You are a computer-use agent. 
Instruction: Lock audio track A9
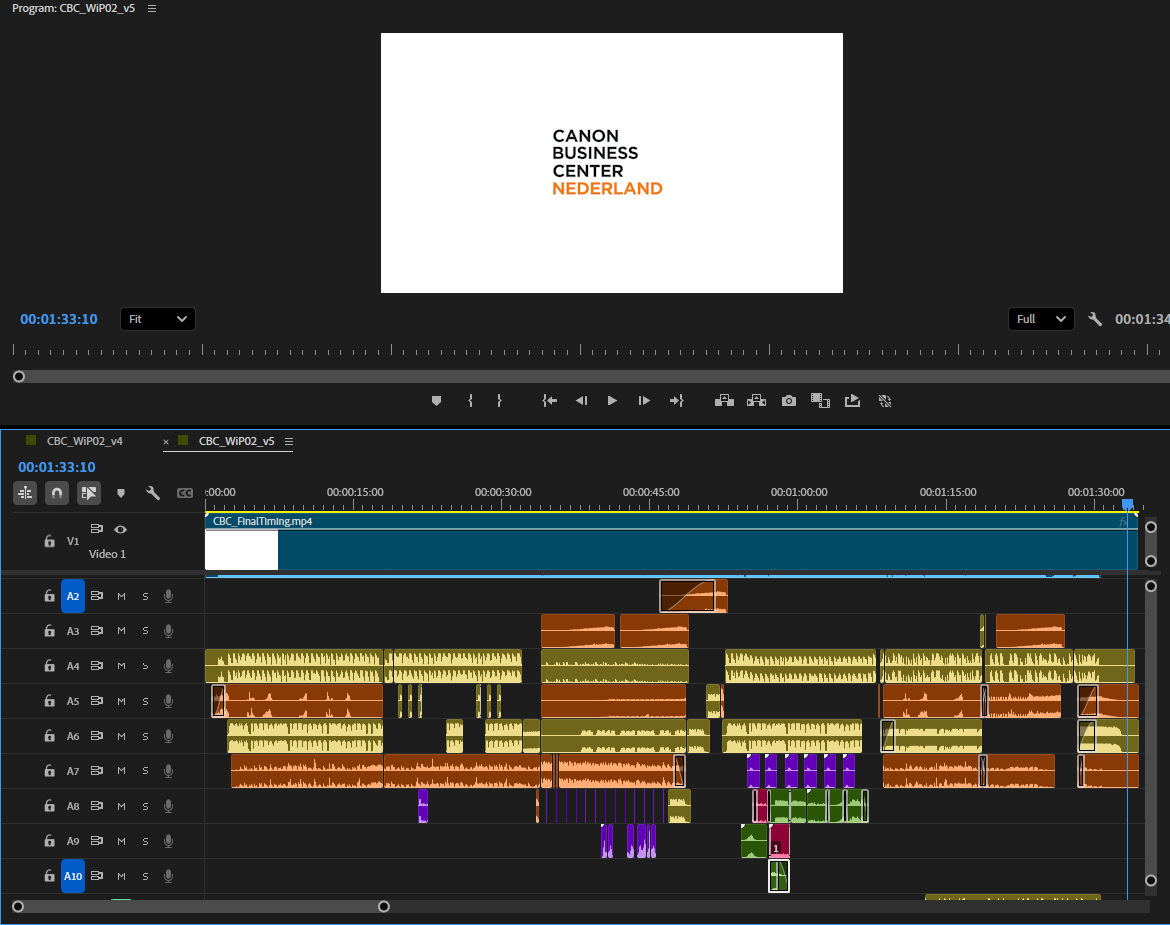point(49,841)
